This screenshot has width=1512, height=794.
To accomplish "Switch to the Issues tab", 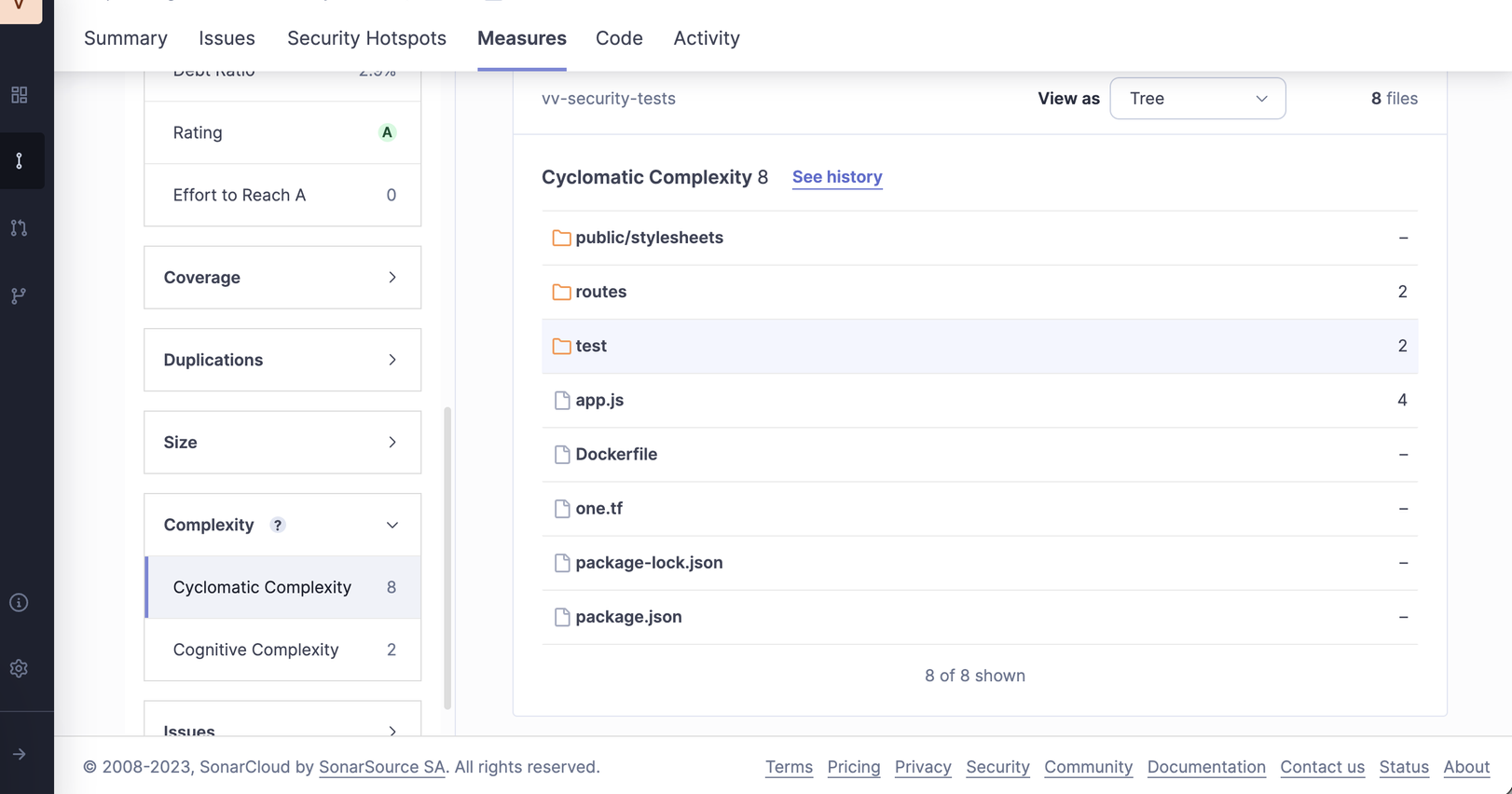I will pyautogui.click(x=227, y=38).
